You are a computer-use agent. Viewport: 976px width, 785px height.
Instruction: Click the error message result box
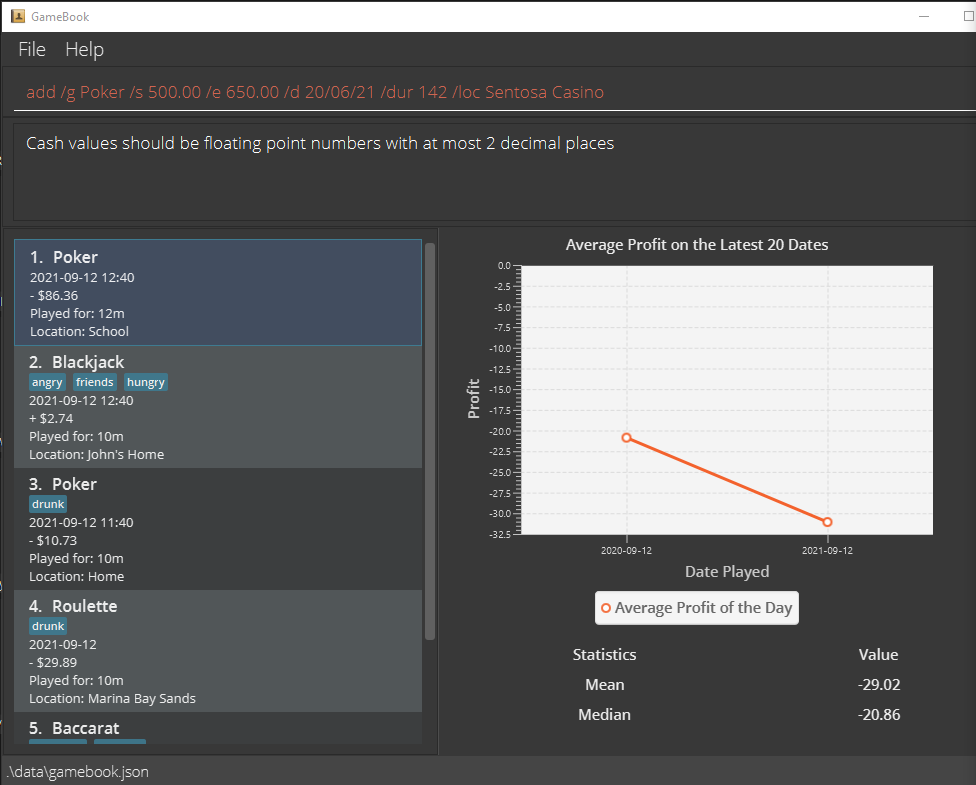tap(495, 172)
